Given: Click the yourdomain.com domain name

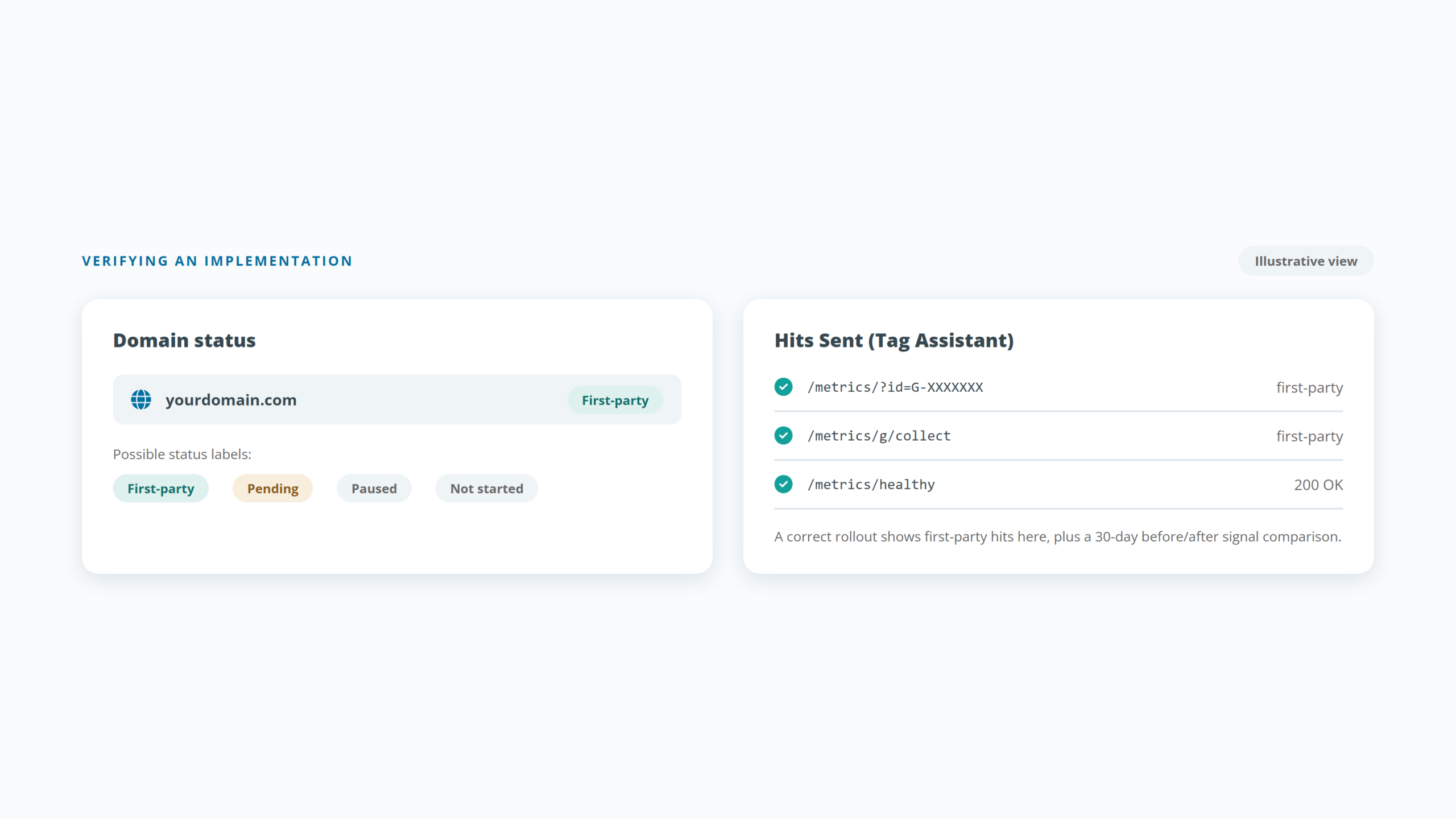Looking at the screenshot, I should click(231, 400).
